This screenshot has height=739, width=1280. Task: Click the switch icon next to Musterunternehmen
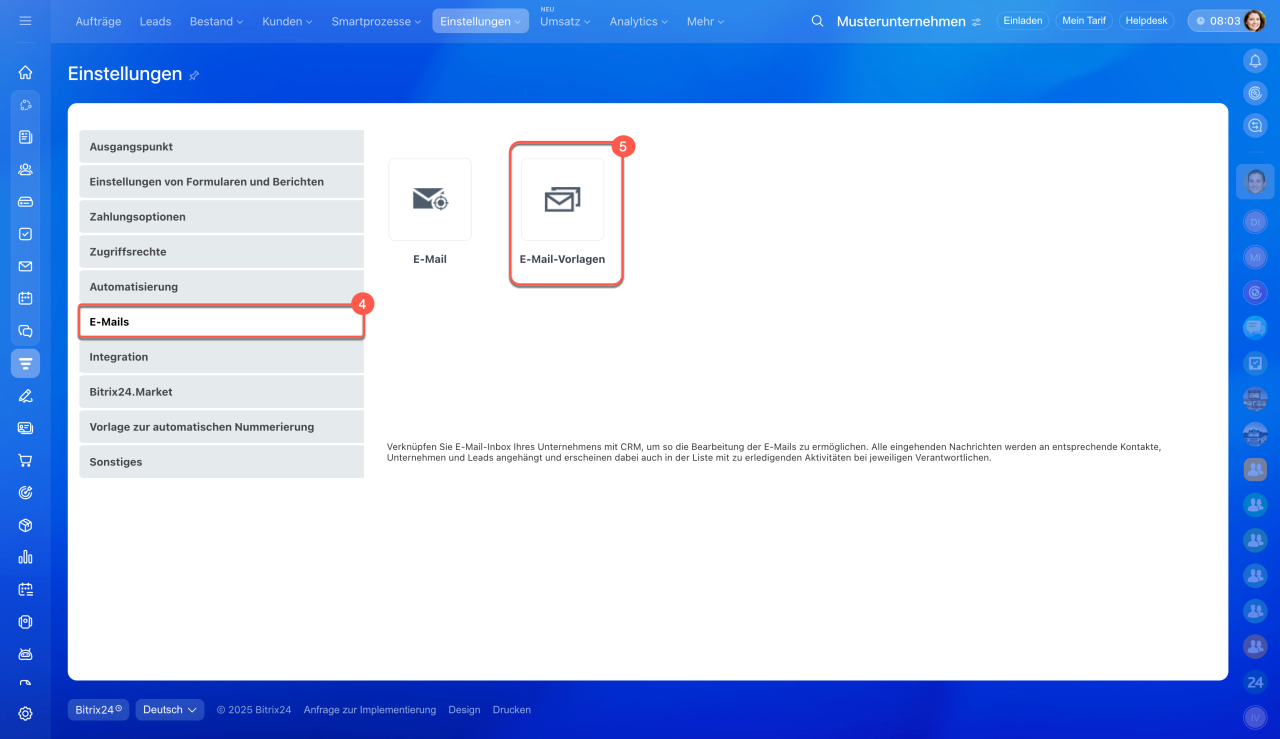pos(976,22)
